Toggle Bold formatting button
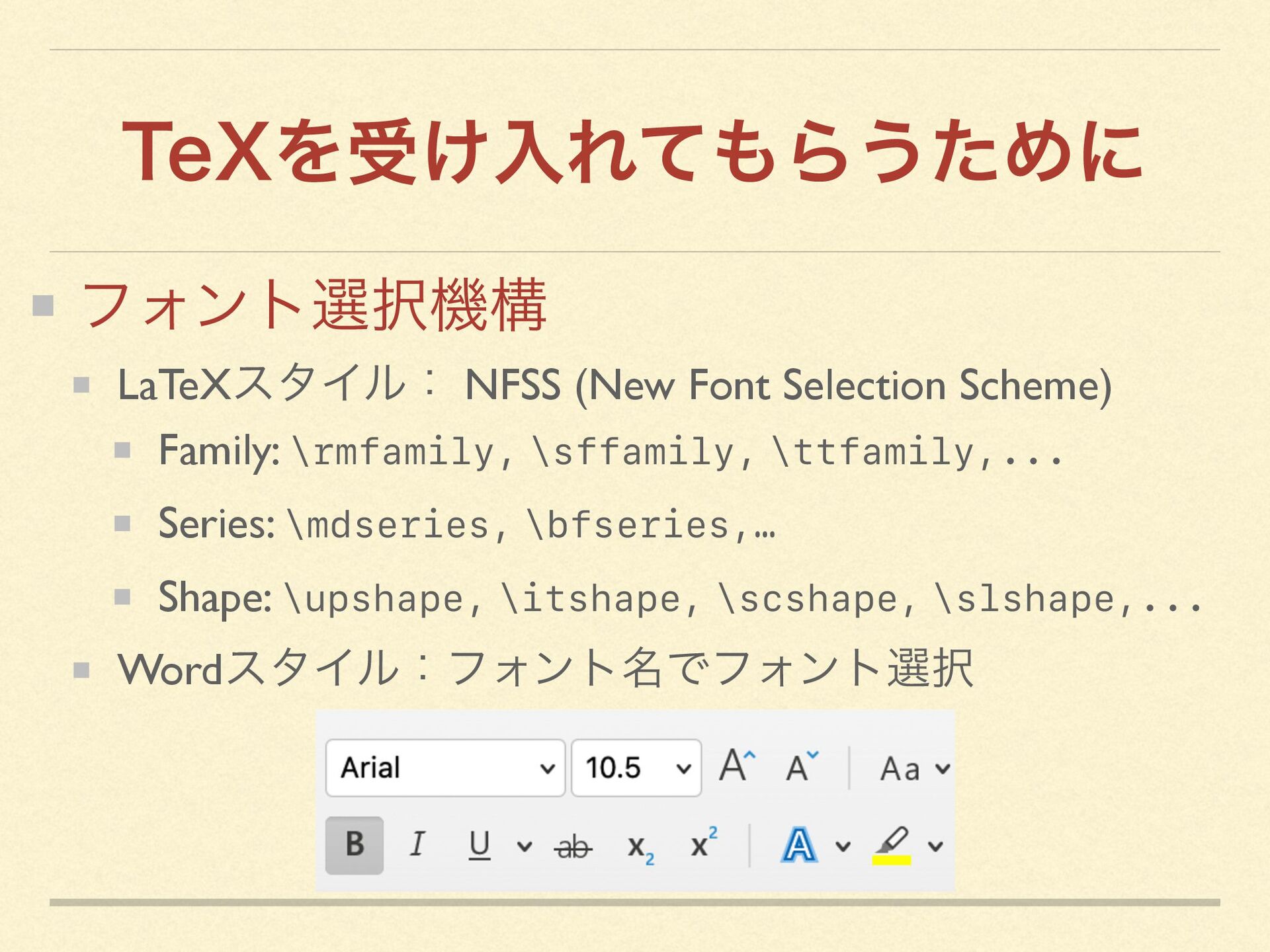This screenshot has height=952, width=1270. [x=355, y=844]
